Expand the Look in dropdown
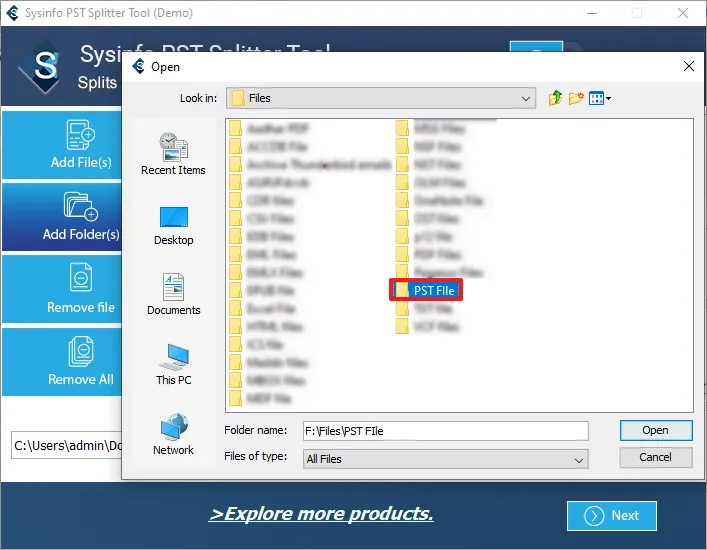Screen dimensions: 707x550 click(x=525, y=98)
